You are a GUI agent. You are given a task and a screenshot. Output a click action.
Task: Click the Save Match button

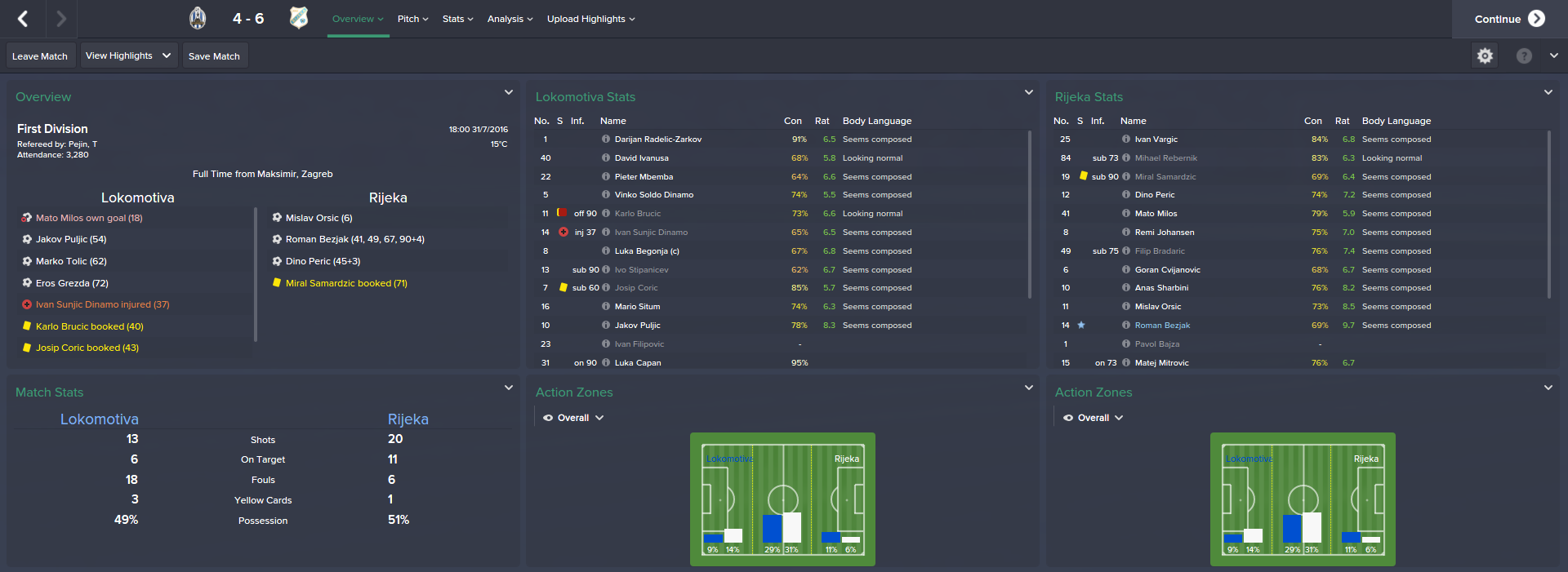tap(214, 56)
